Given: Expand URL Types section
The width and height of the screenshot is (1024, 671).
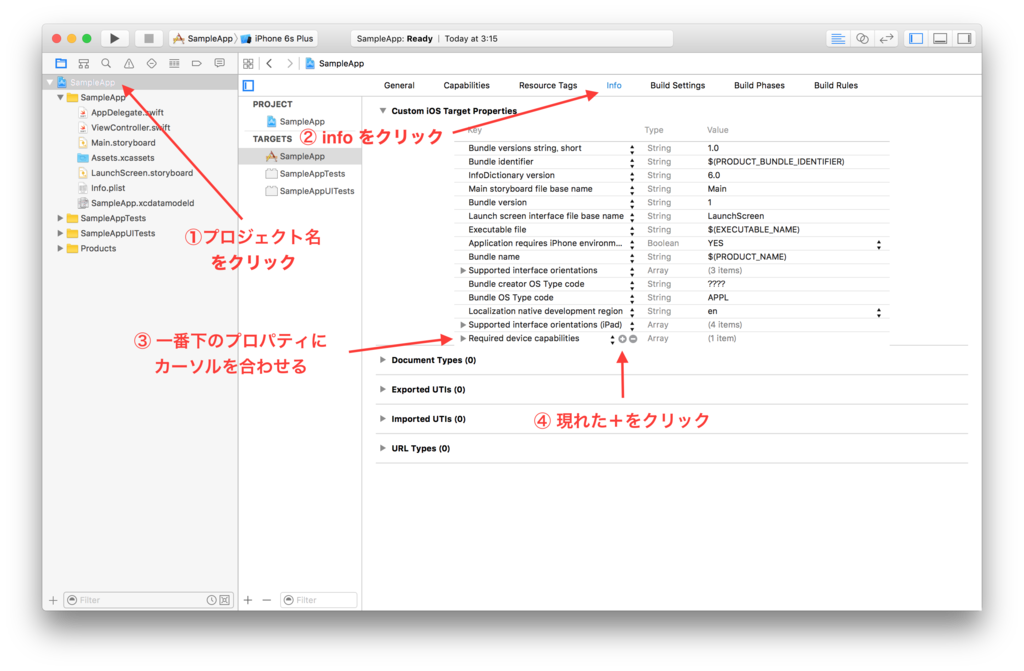Looking at the screenshot, I should (x=383, y=448).
